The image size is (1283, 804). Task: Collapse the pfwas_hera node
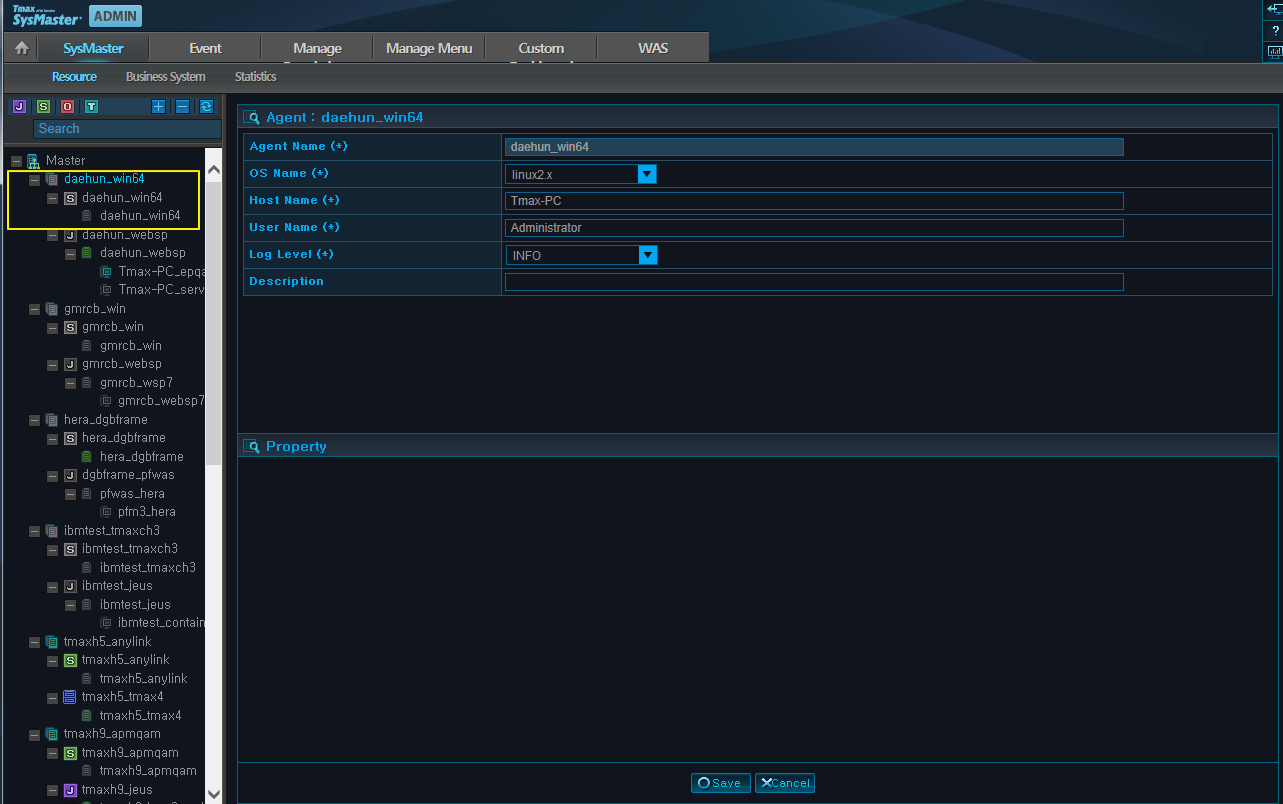(71, 494)
